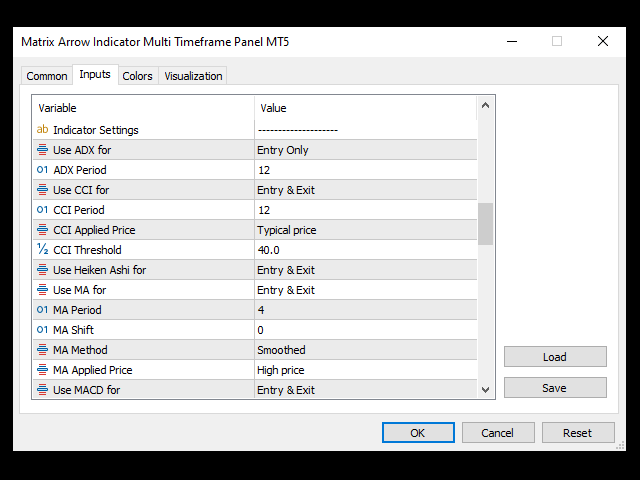The height and width of the screenshot is (480, 640).
Task: Open the Use CCI for value dropdown
Action: 366,190
